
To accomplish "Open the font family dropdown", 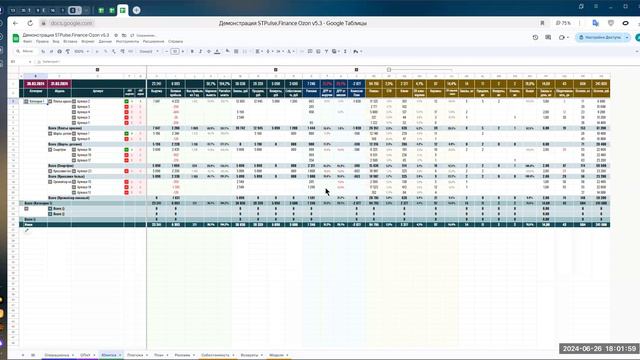I will click(149, 51).
